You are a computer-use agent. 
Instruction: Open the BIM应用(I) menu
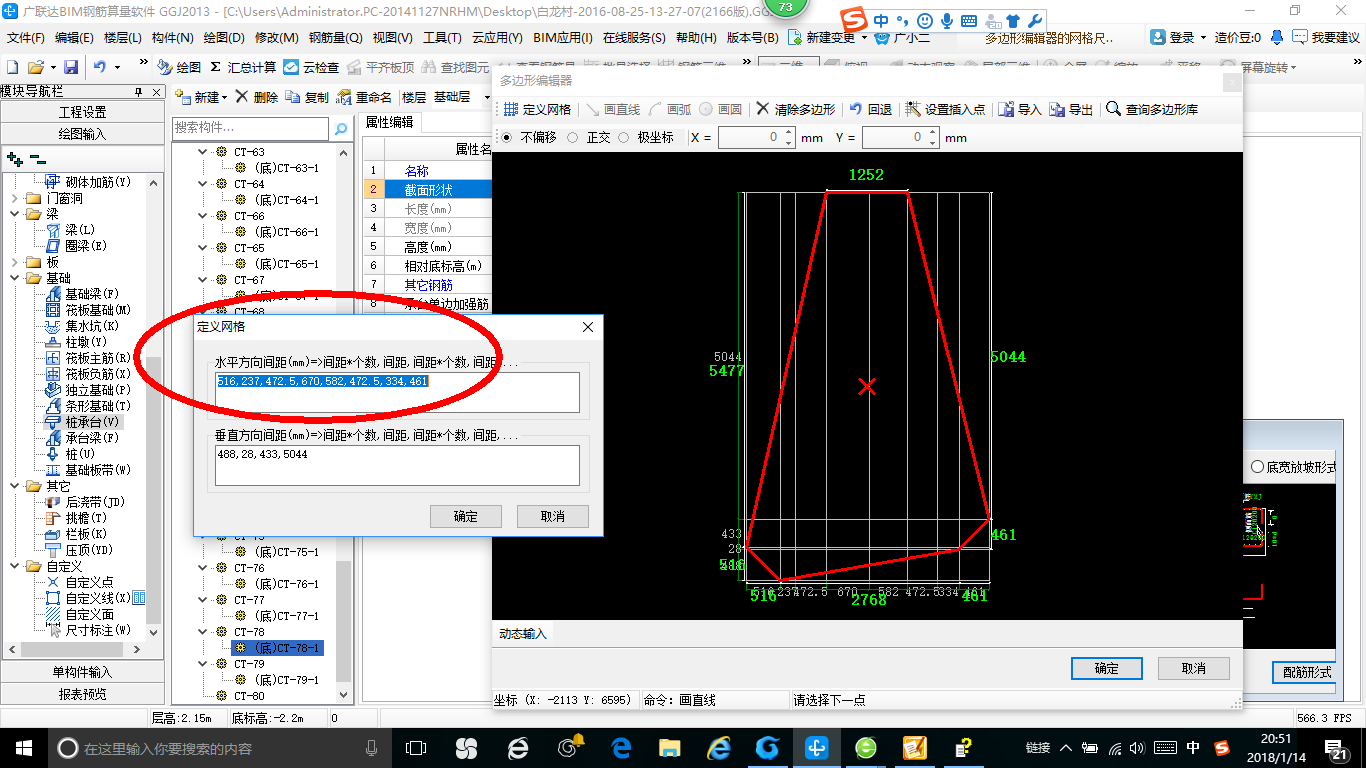pos(563,38)
